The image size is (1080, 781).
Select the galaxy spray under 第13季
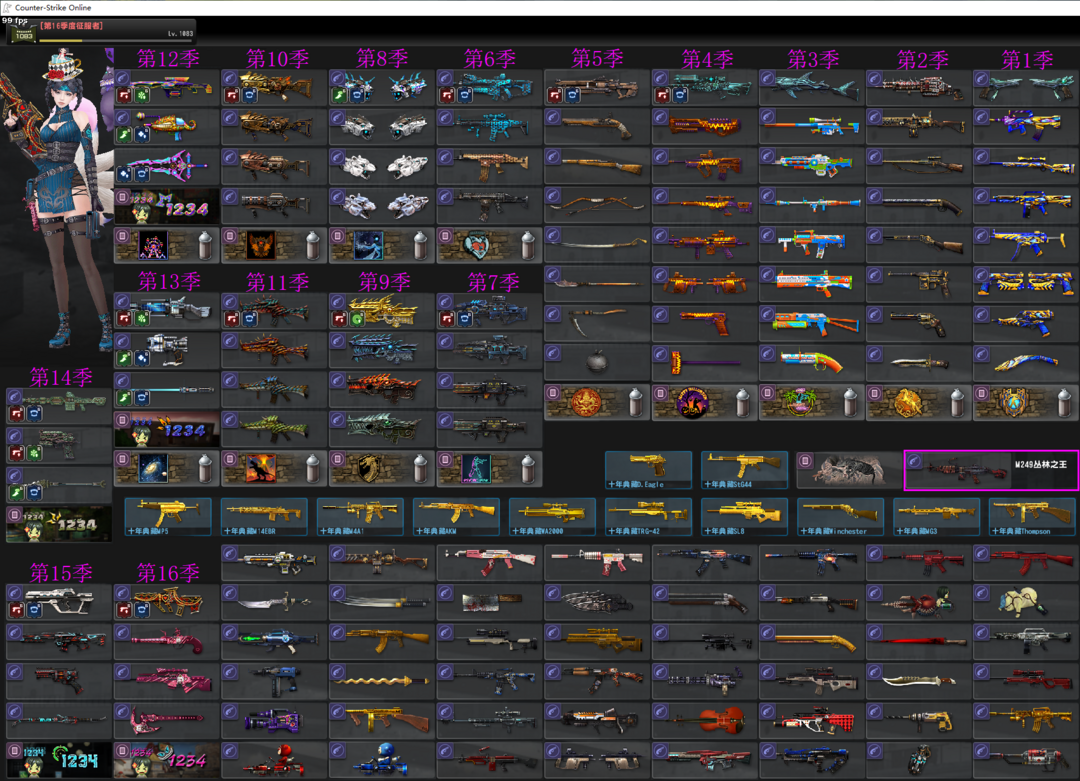(167, 468)
